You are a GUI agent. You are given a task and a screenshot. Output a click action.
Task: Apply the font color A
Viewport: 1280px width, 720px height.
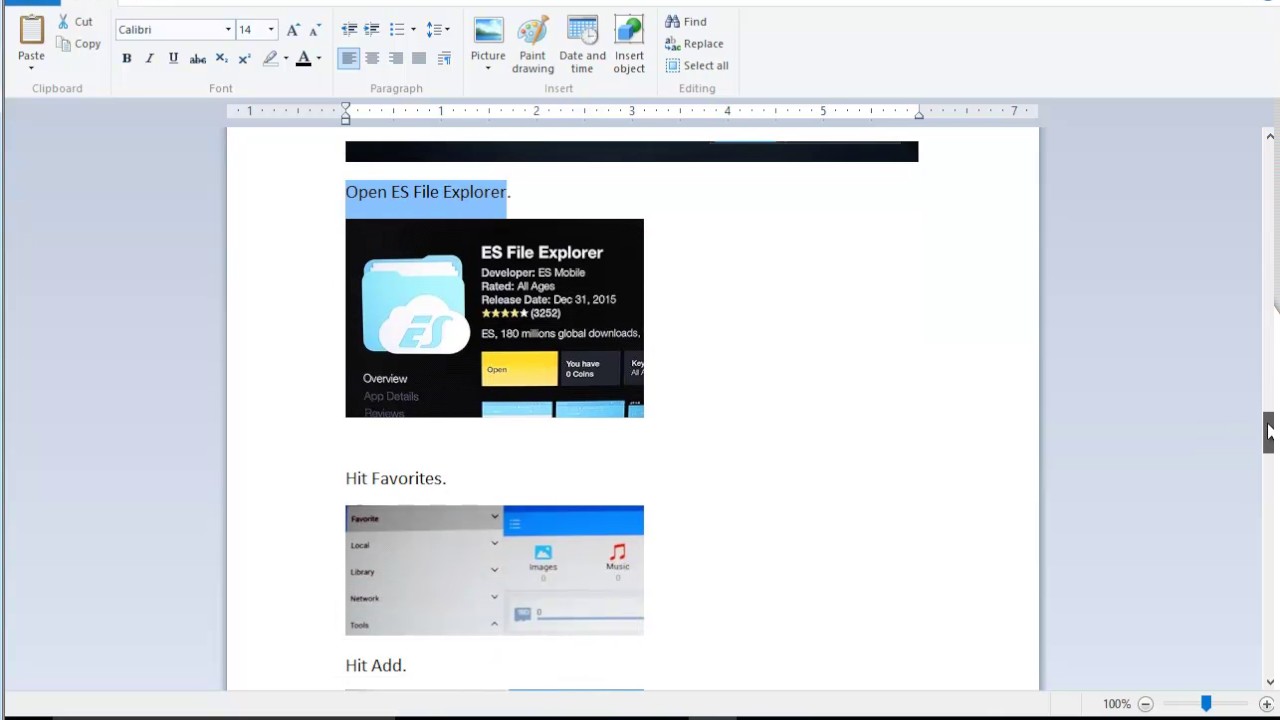(x=303, y=59)
